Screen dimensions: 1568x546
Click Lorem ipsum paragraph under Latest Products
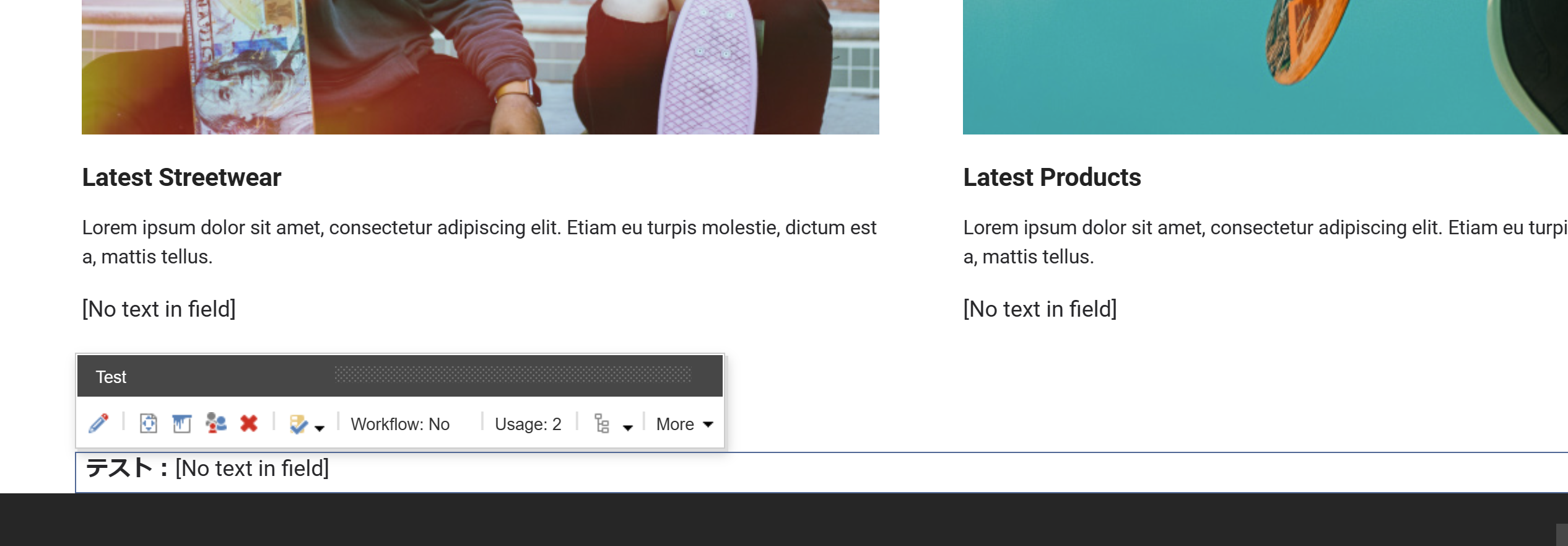tap(1265, 242)
